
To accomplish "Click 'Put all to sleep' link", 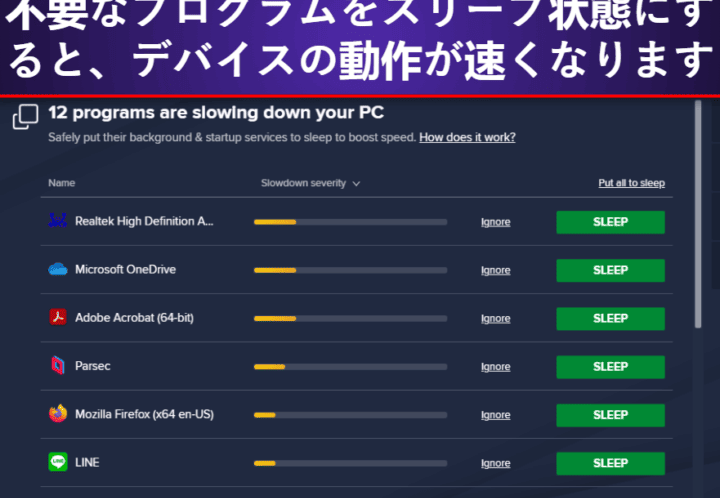I will tap(631, 183).
